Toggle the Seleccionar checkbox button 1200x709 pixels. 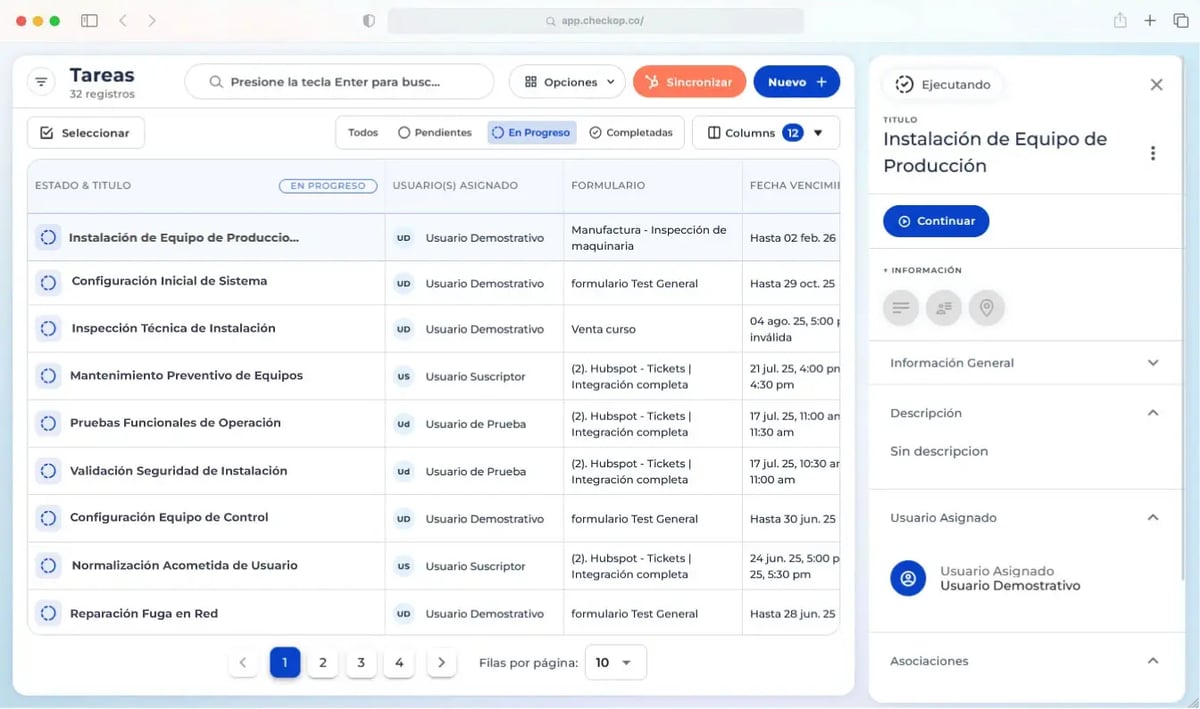86,133
